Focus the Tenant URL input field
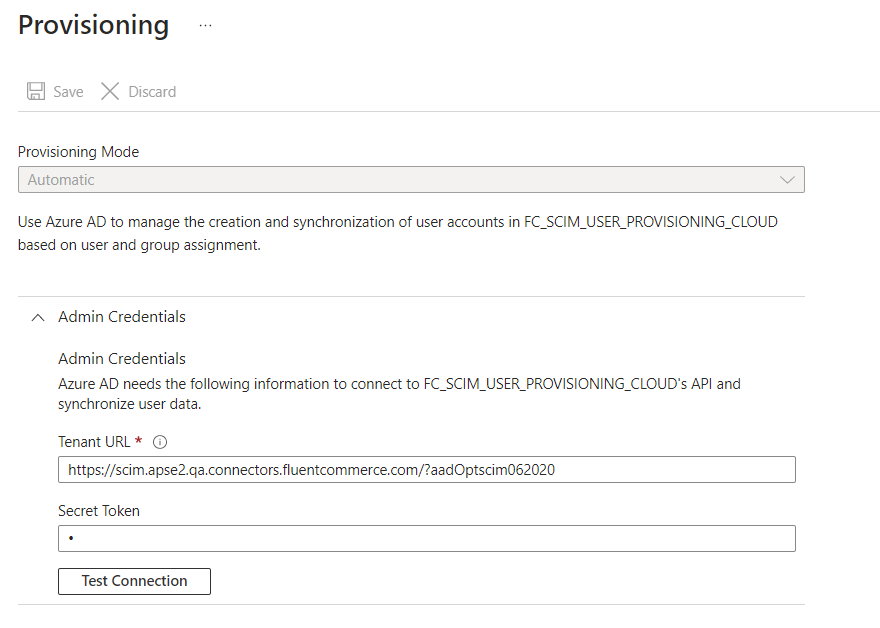This screenshot has width=880, height=628. [426, 470]
